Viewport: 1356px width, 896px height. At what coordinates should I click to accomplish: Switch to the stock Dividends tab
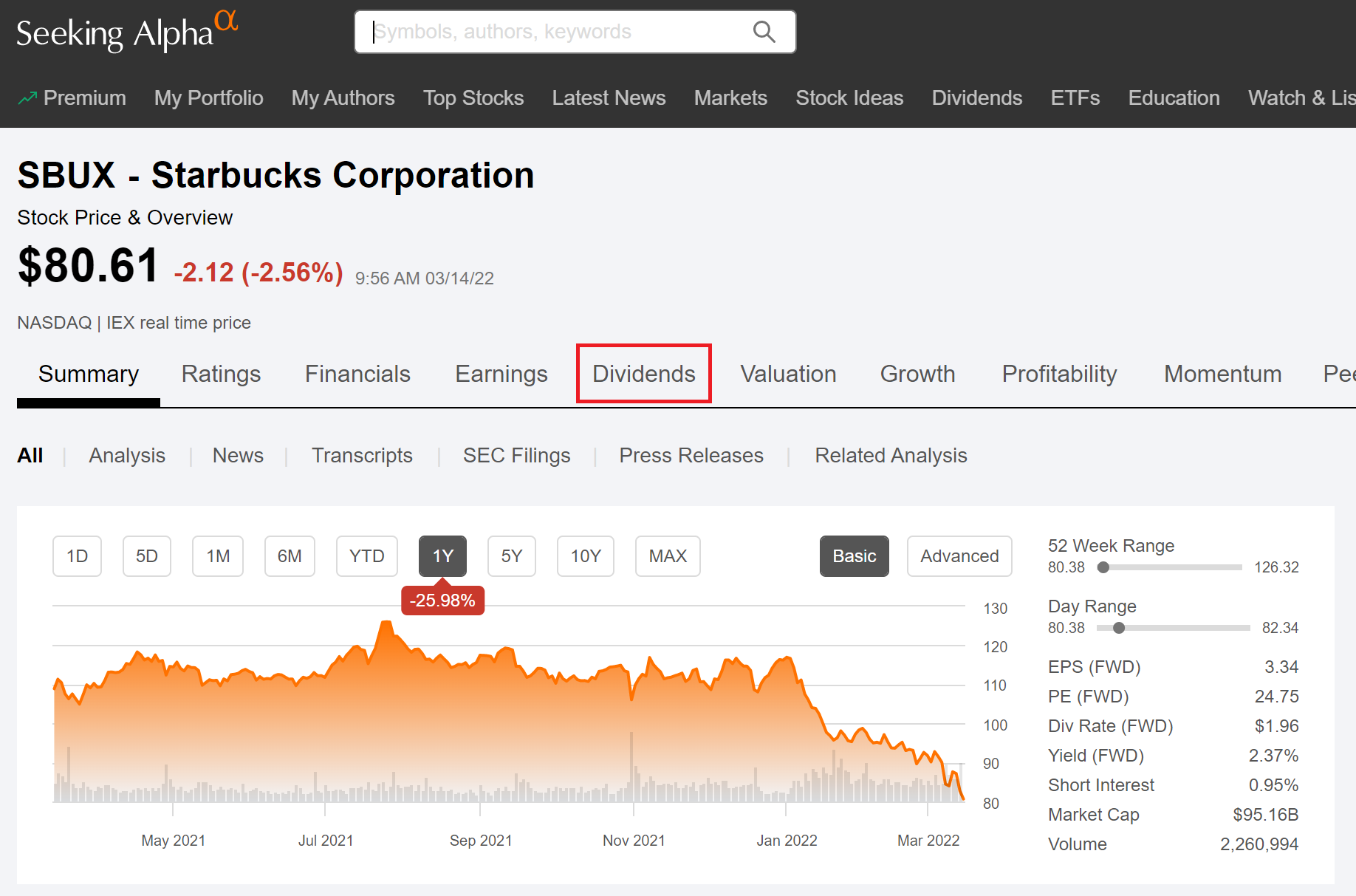tap(643, 374)
